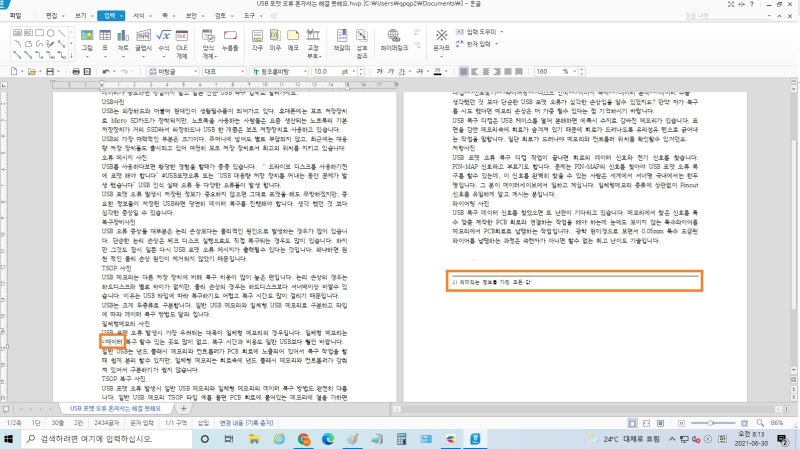Insert an OLE 개체 object
This screenshot has width=800, height=449.
click(182, 44)
